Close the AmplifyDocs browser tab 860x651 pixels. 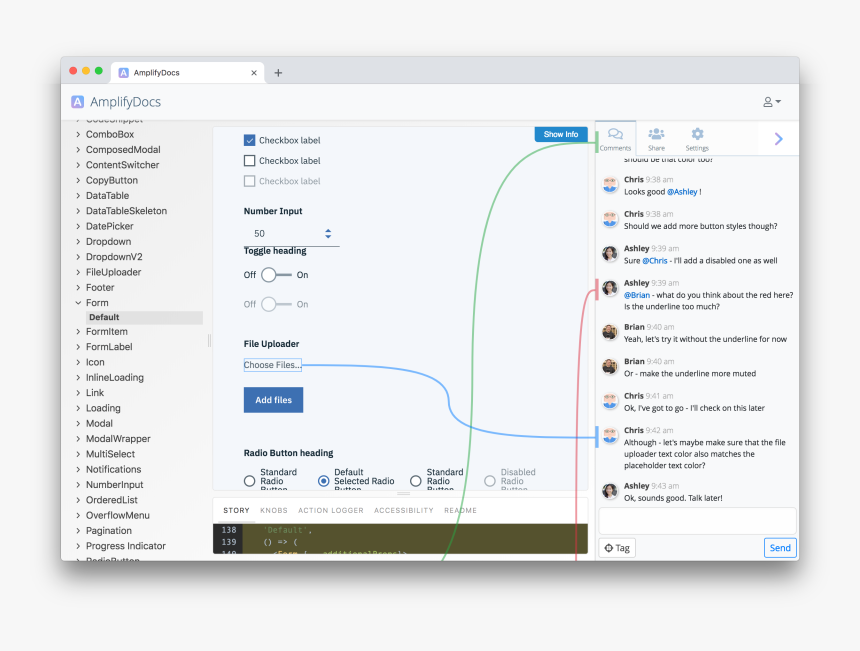click(x=254, y=73)
